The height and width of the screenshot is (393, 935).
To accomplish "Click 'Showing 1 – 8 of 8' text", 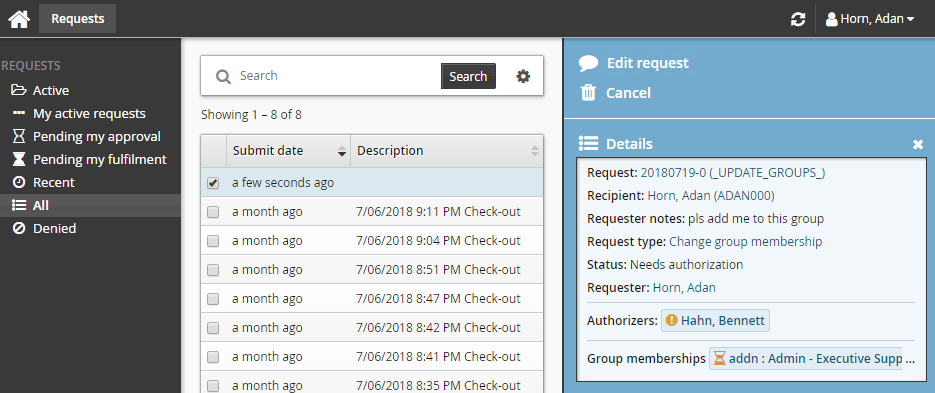I will pyautogui.click(x=251, y=115).
